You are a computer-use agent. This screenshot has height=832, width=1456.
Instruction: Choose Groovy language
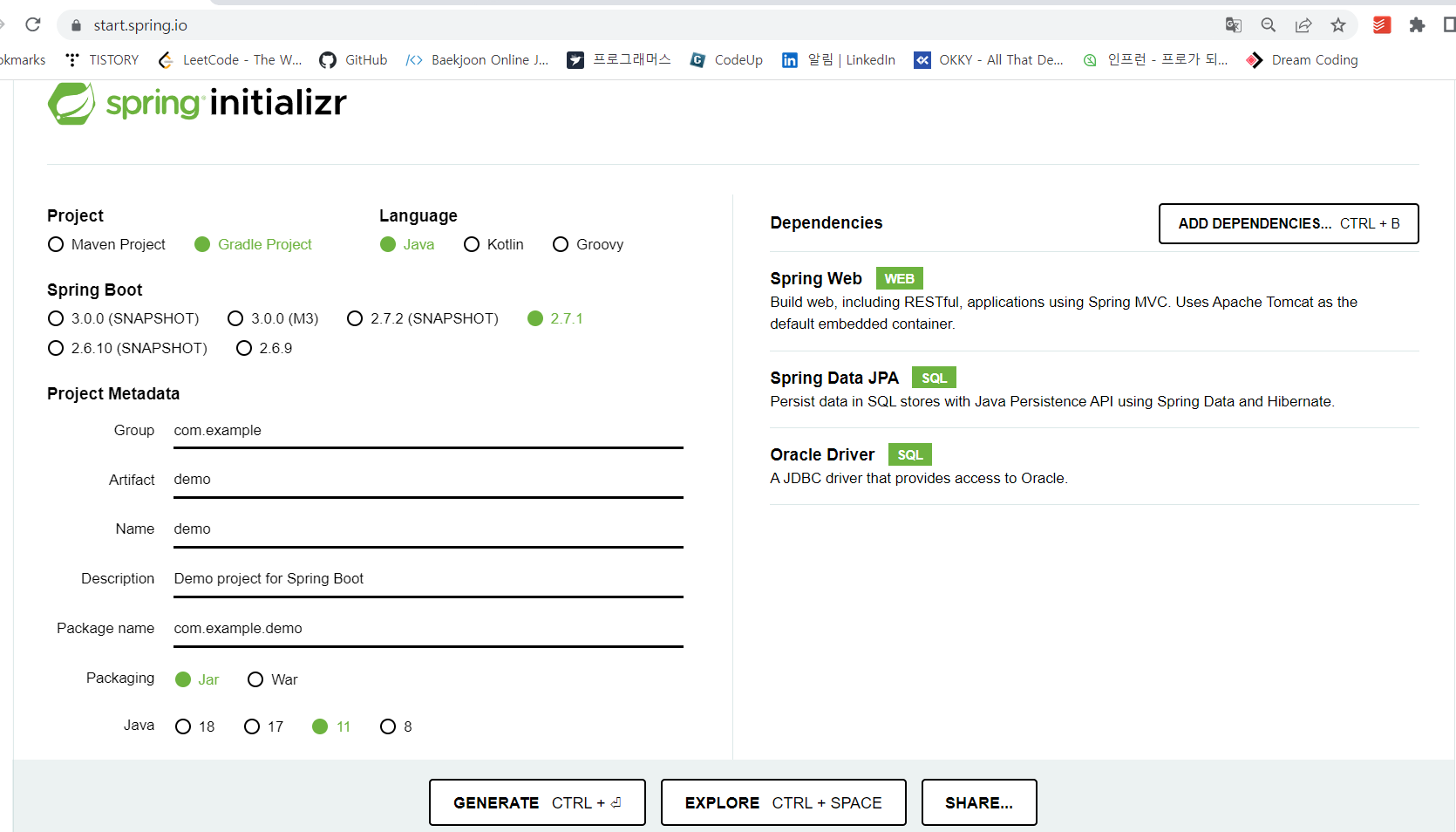click(589, 244)
